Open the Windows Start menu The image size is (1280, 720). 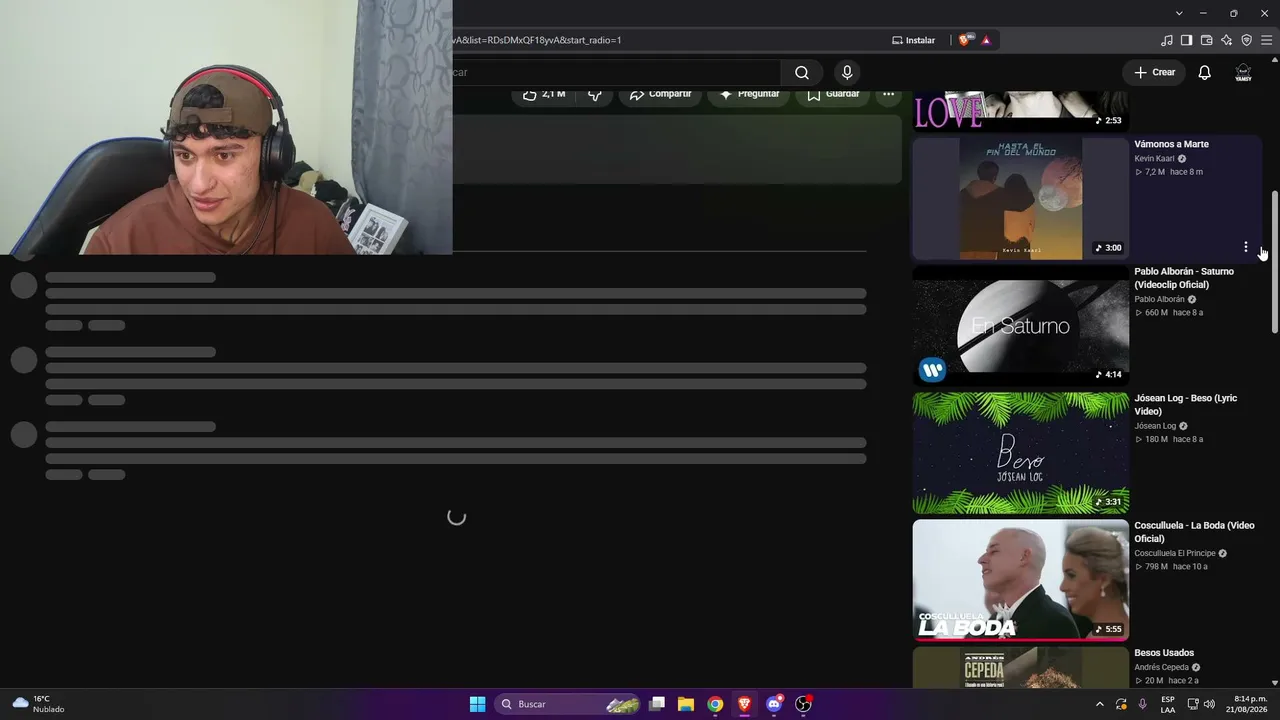pyautogui.click(x=478, y=704)
